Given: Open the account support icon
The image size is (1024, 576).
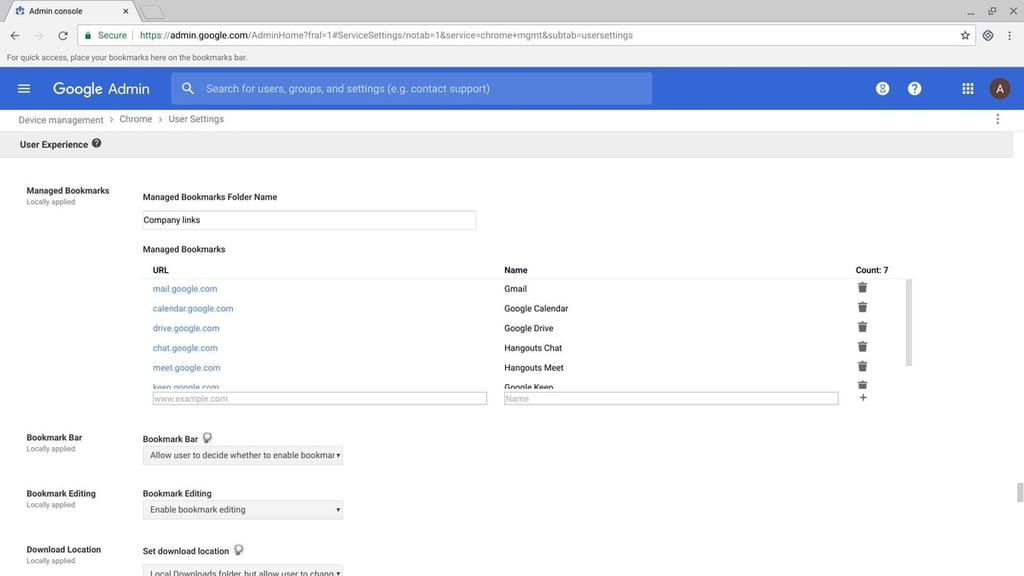Looking at the screenshot, I should pos(882,88).
